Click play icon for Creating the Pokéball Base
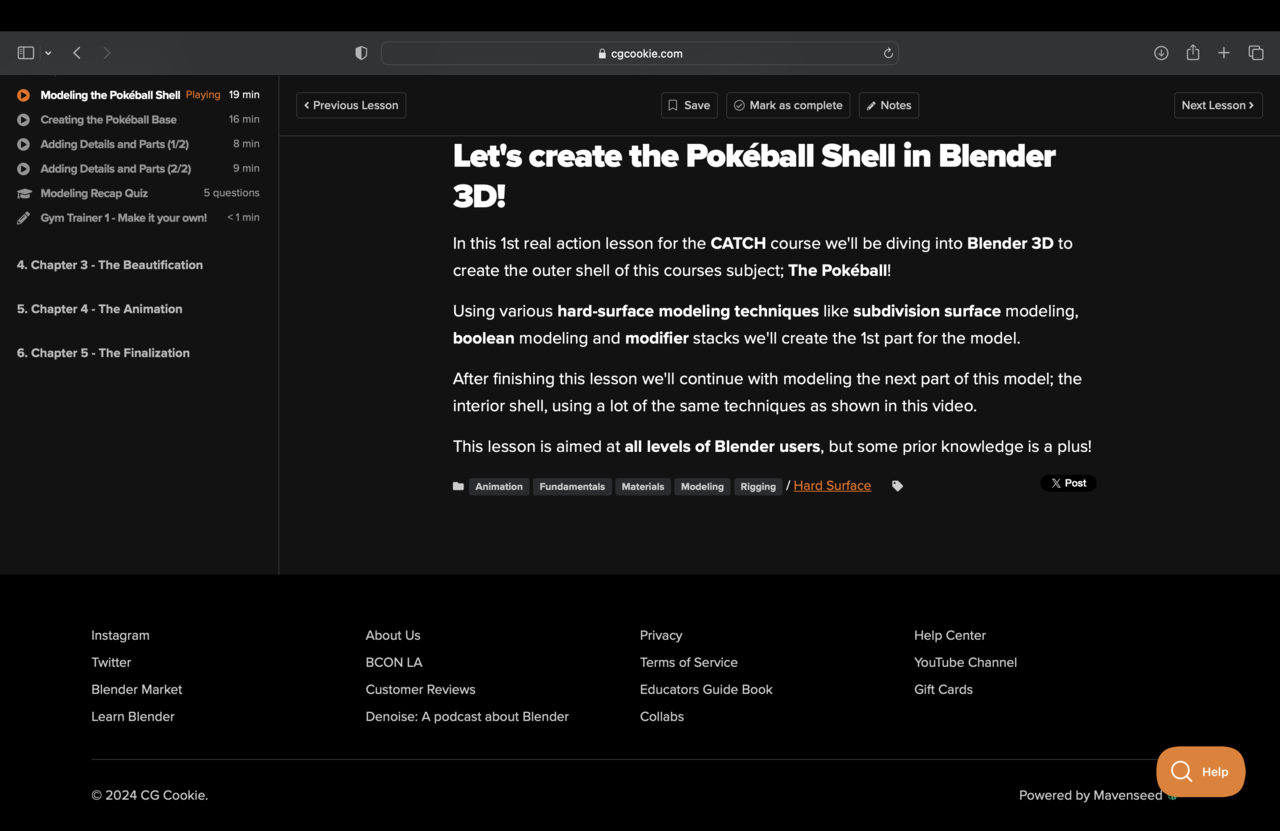 click(23, 120)
